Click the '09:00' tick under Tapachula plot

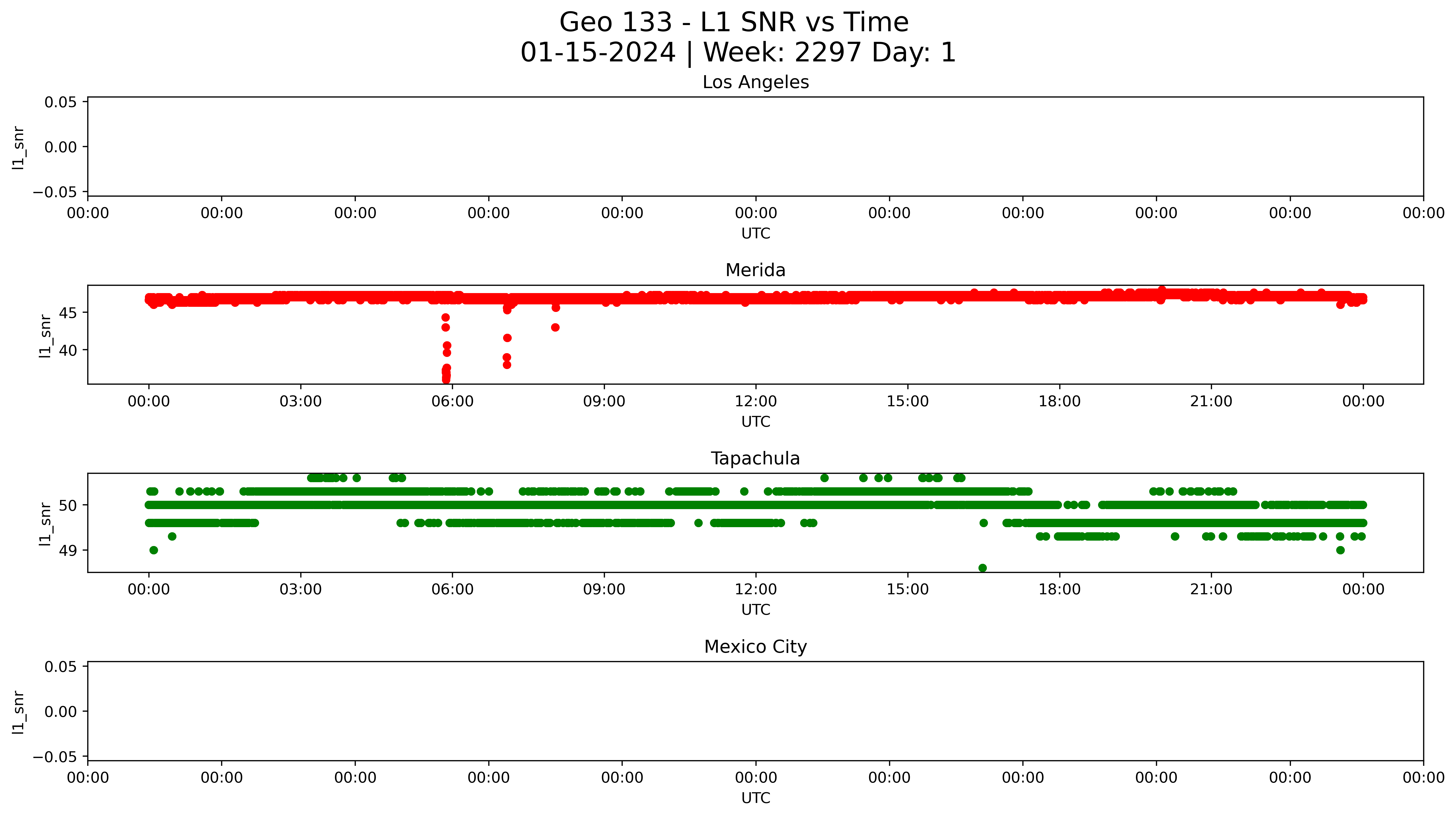point(604,590)
